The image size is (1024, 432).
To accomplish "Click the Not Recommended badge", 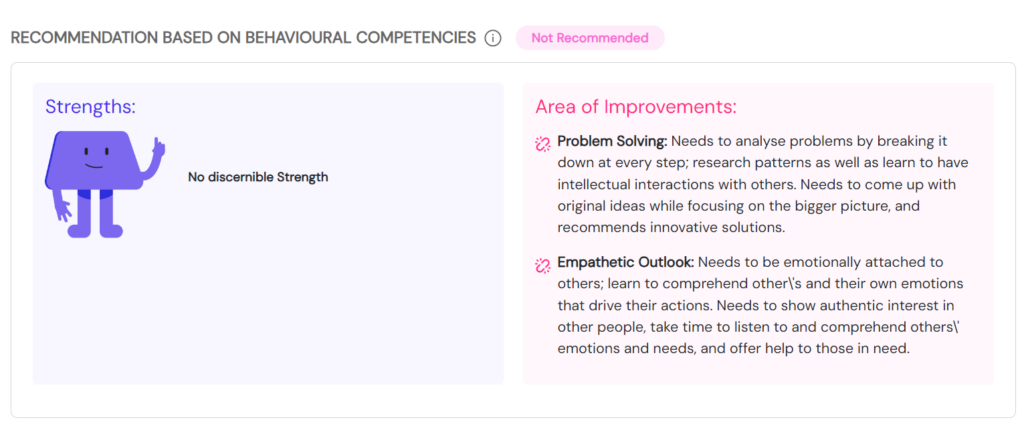I will (589, 38).
